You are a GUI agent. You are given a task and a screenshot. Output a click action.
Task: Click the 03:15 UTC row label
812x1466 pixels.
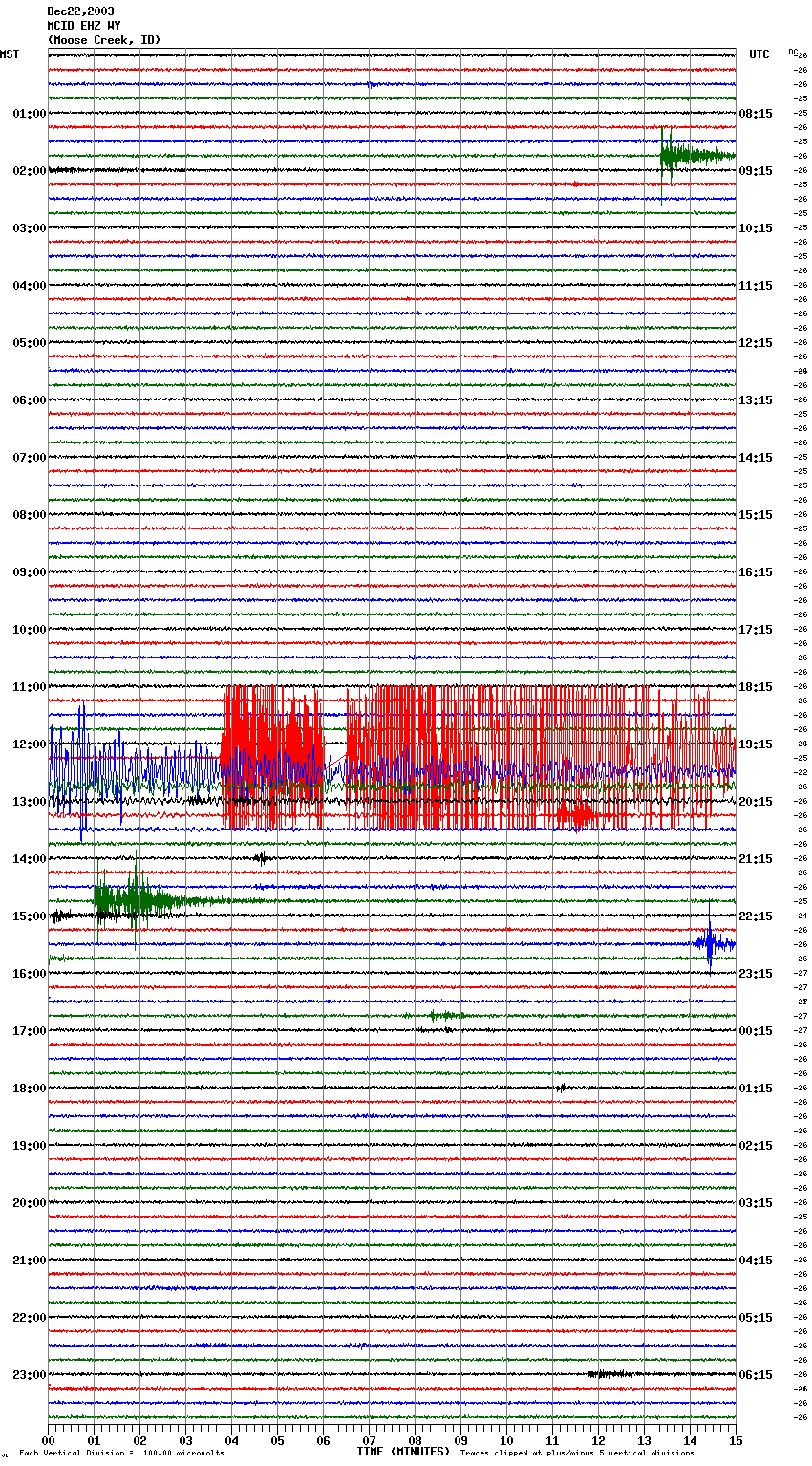(x=756, y=1203)
